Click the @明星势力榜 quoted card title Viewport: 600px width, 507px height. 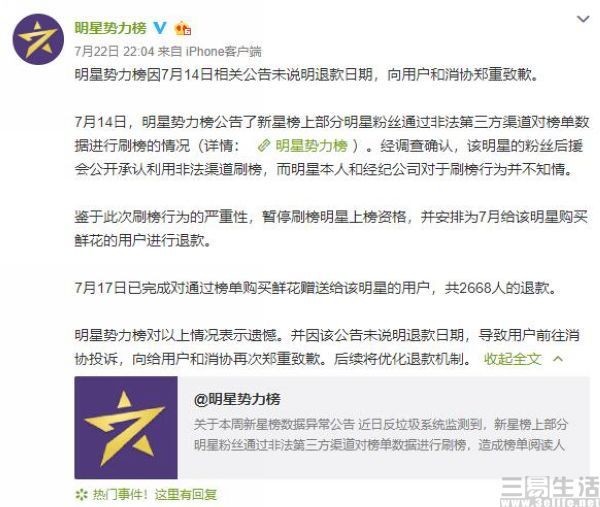tap(237, 399)
